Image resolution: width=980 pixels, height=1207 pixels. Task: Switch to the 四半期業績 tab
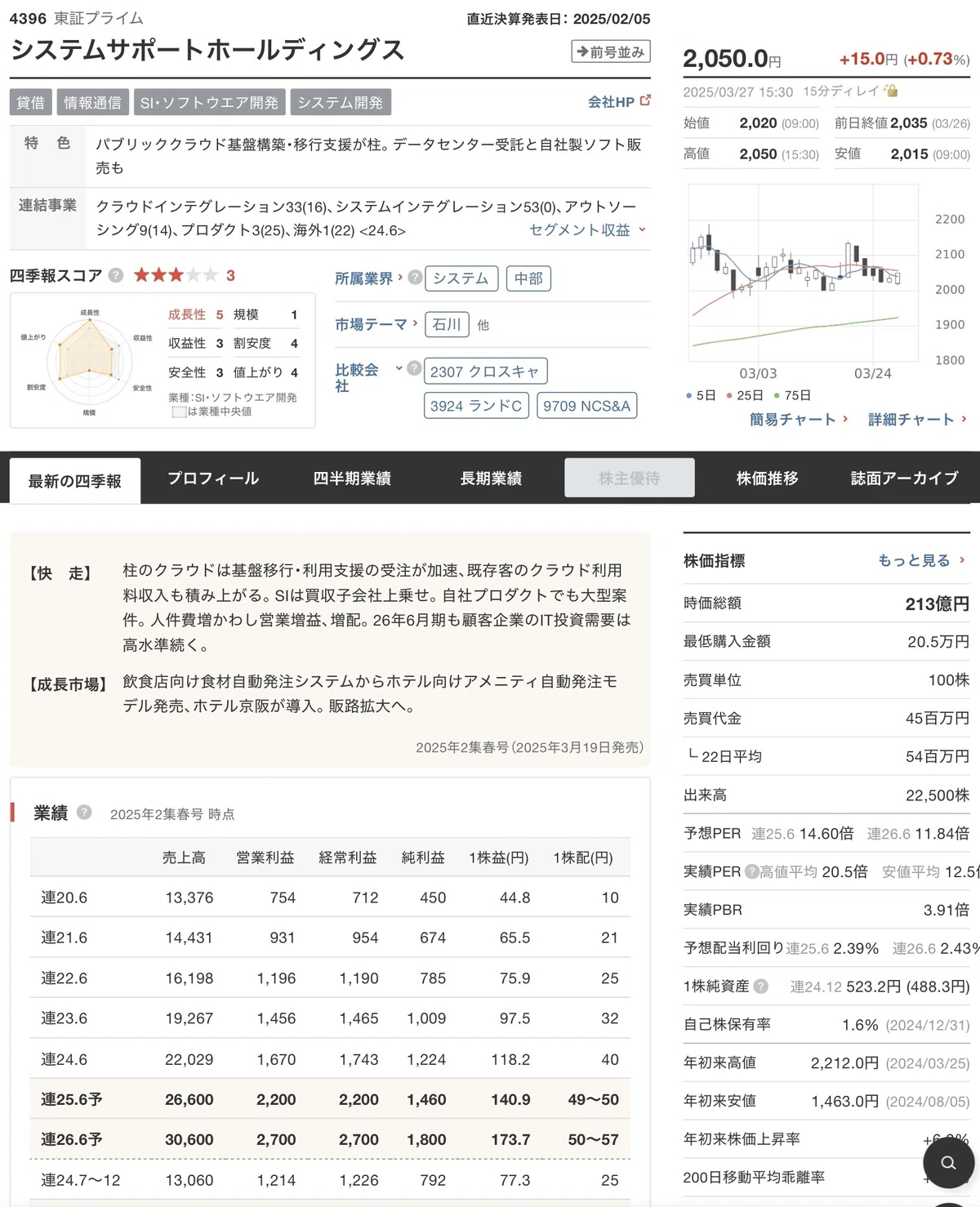[x=352, y=479]
